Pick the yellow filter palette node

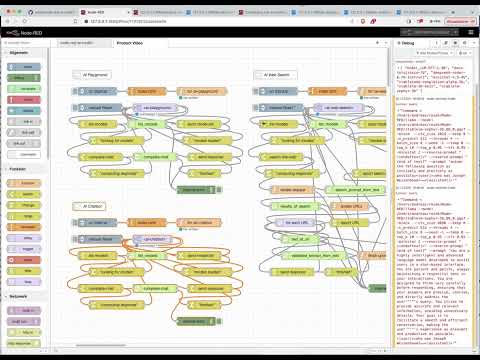[x=24, y=271]
